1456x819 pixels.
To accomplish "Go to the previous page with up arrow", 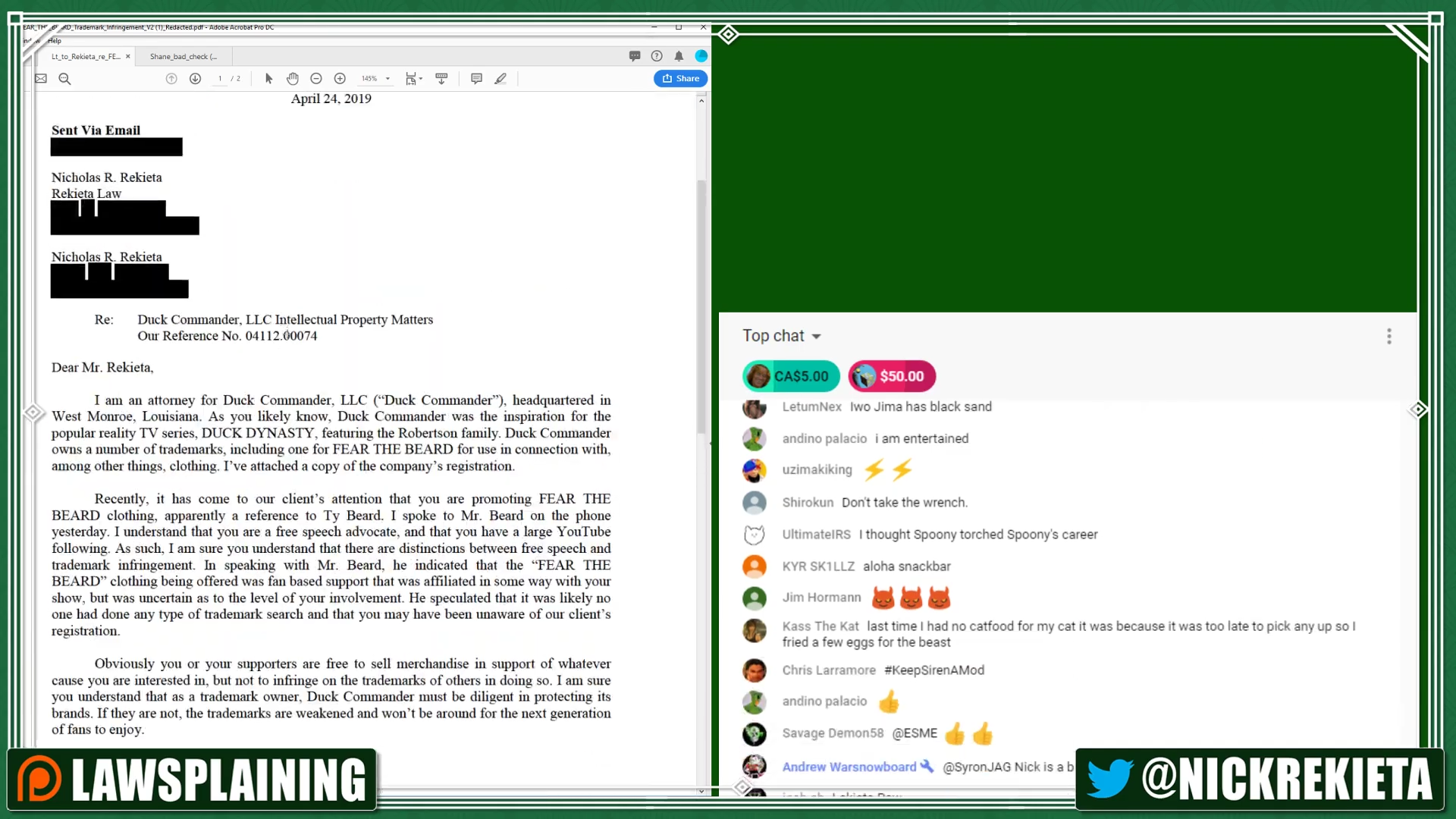I will (171, 79).
